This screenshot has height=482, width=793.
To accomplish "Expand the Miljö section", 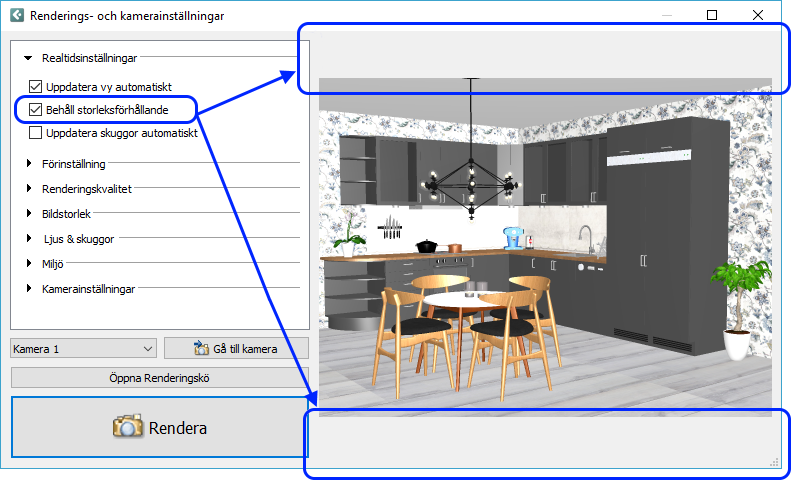I will [30, 264].
